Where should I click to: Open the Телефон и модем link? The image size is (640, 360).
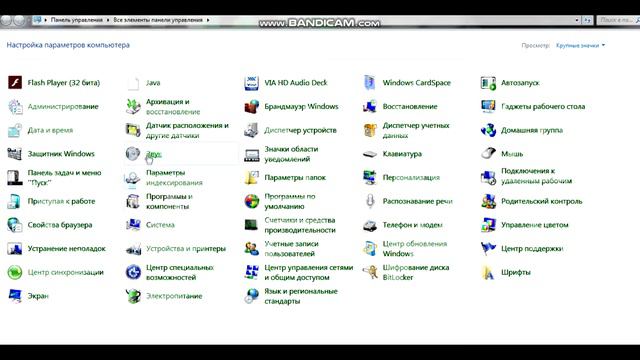[x=412, y=225]
